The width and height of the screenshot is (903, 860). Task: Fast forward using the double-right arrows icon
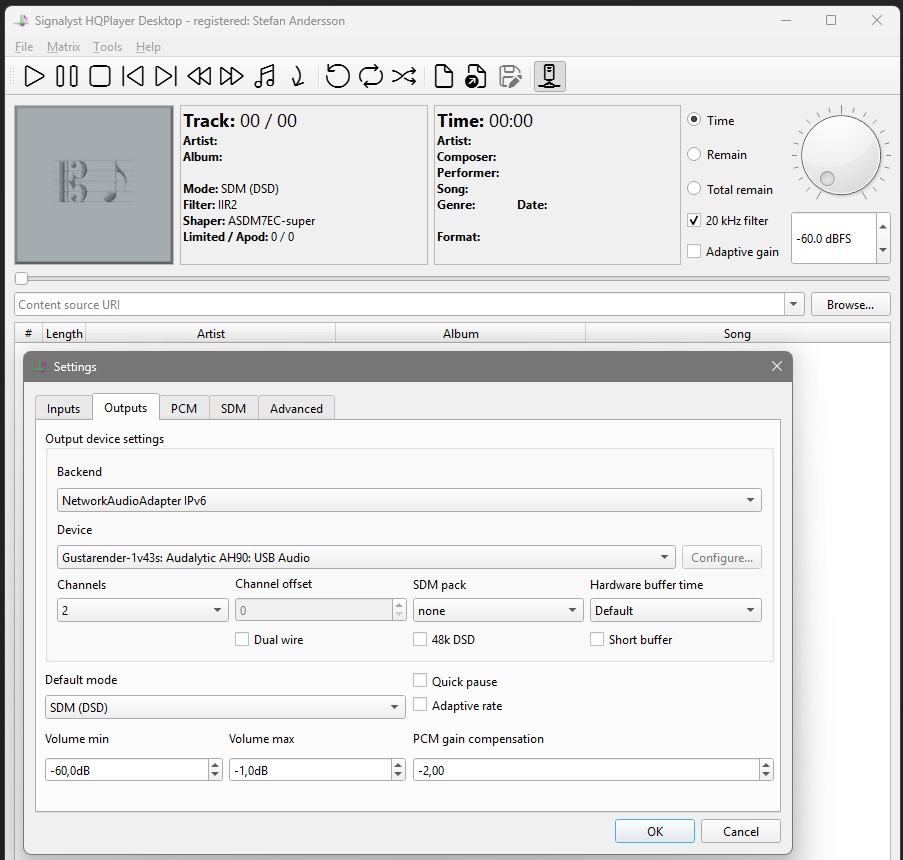click(232, 76)
